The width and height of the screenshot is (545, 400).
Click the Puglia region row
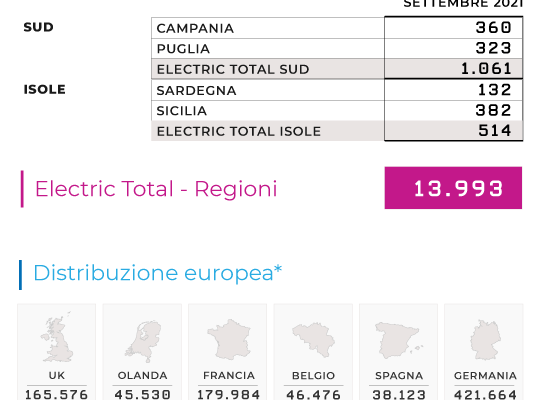[337, 49]
